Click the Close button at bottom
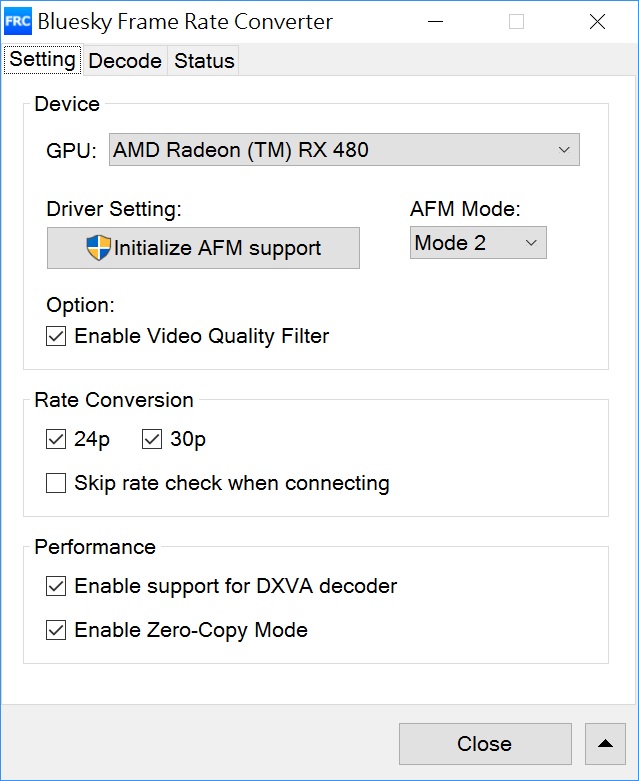The image size is (639, 781). pyautogui.click(x=485, y=744)
